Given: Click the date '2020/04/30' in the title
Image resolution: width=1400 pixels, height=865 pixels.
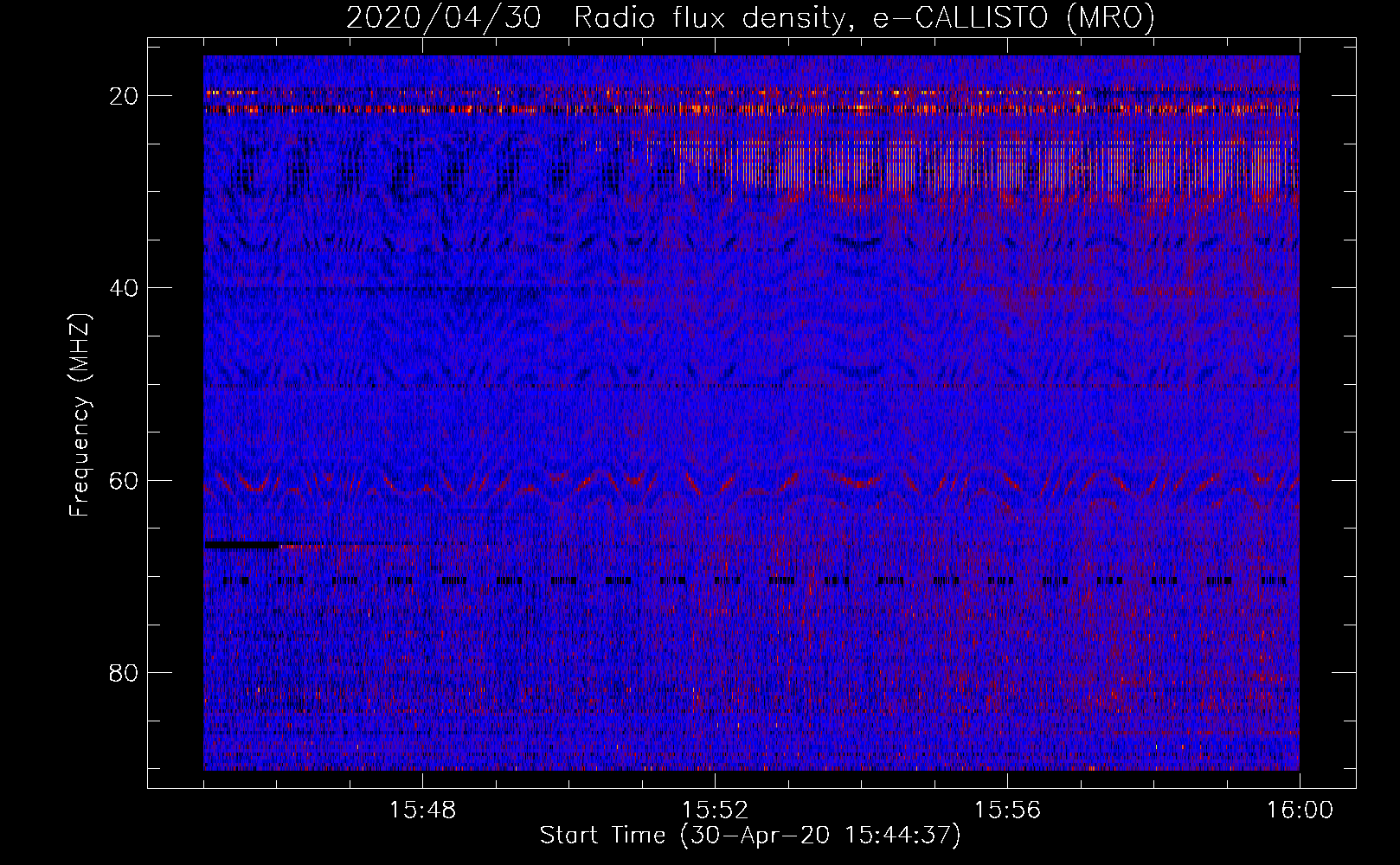Looking at the screenshot, I should tap(444, 17).
